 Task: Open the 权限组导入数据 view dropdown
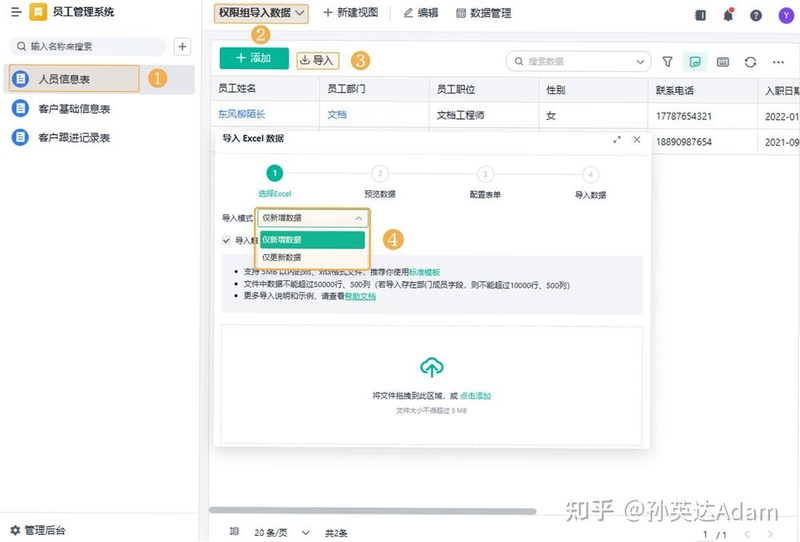[261, 13]
